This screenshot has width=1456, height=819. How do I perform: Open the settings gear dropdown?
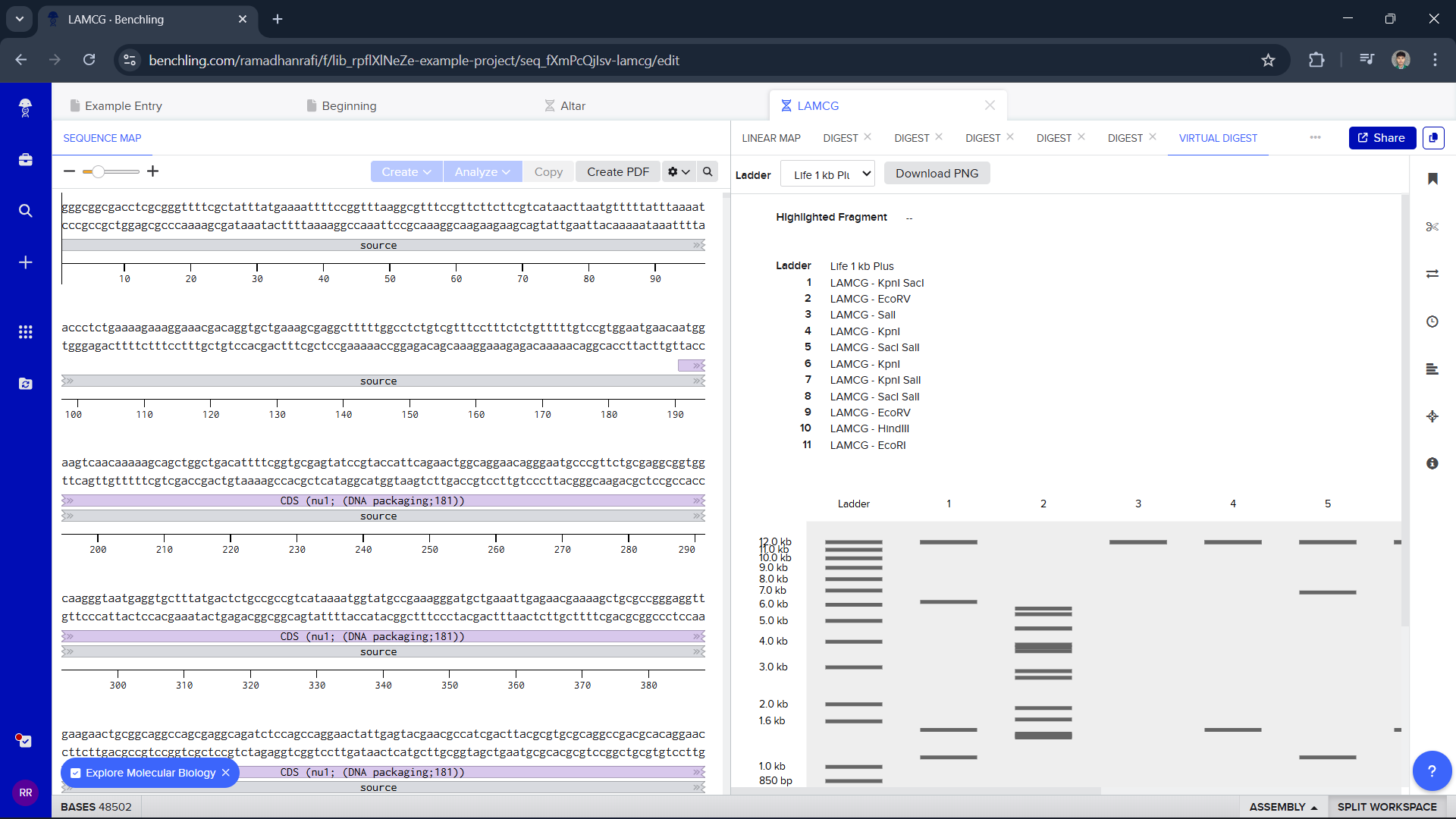tap(678, 171)
